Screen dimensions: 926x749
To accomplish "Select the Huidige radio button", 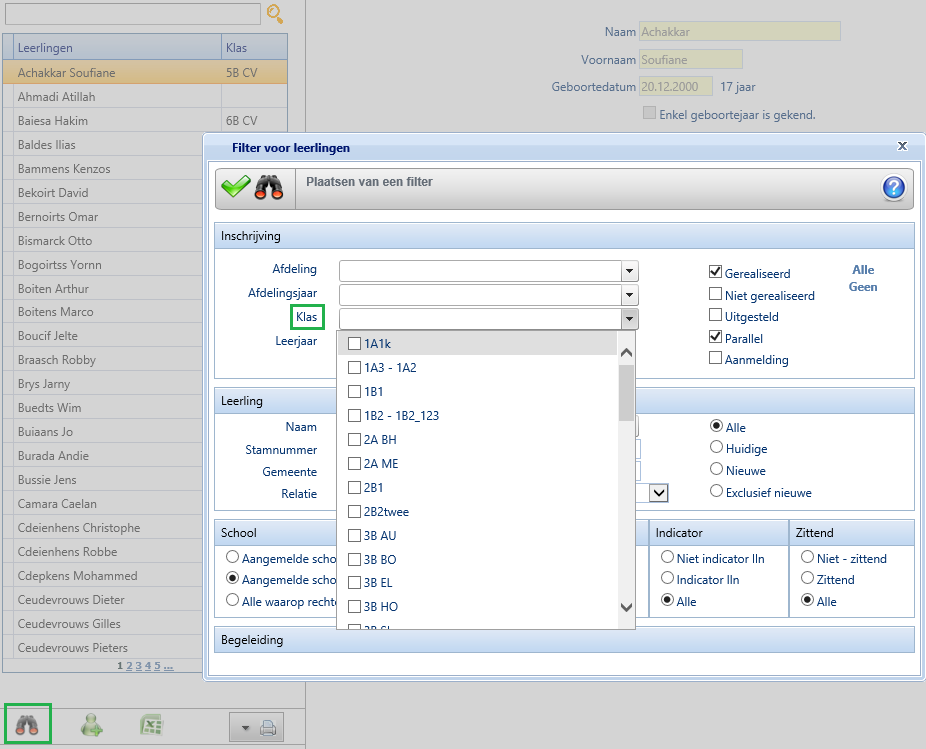I will click(x=716, y=448).
